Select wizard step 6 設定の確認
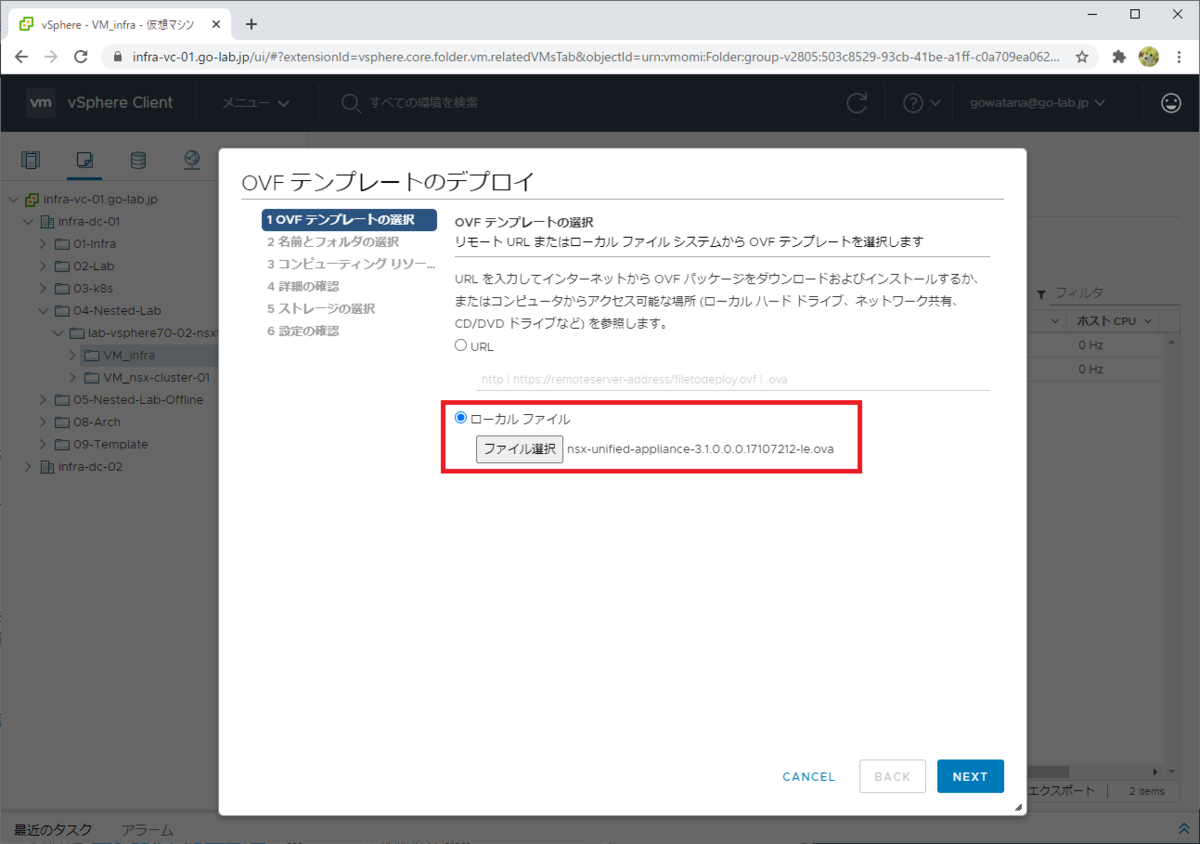Image resolution: width=1200 pixels, height=844 pixels. (x=302, y=331)
